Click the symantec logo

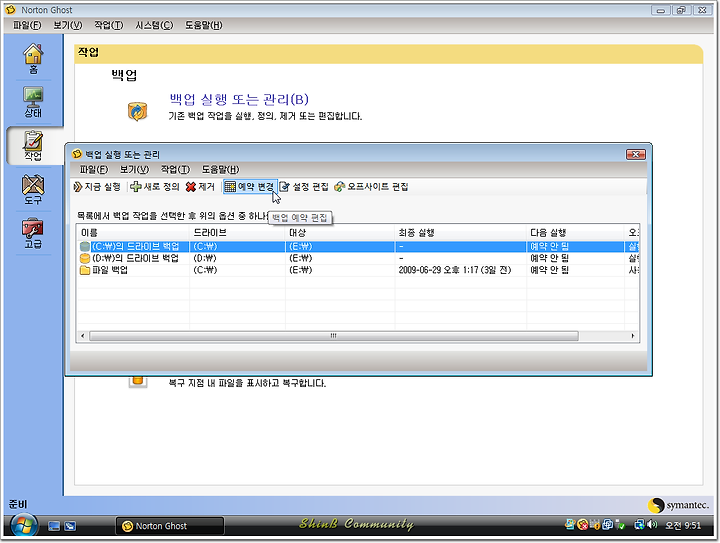tap(679, 505)
